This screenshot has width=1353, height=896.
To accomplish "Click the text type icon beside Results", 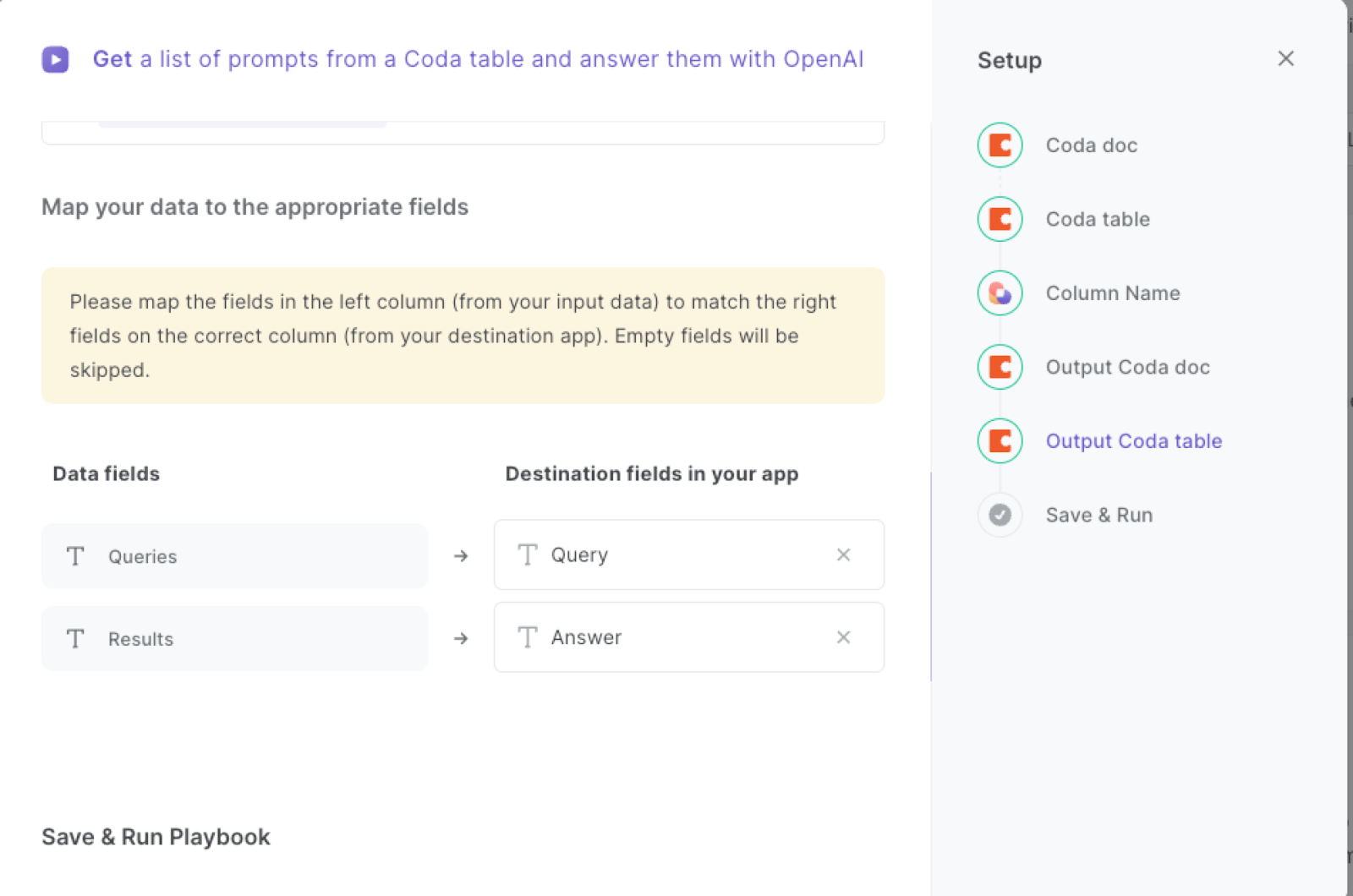I will coord(75,639).
